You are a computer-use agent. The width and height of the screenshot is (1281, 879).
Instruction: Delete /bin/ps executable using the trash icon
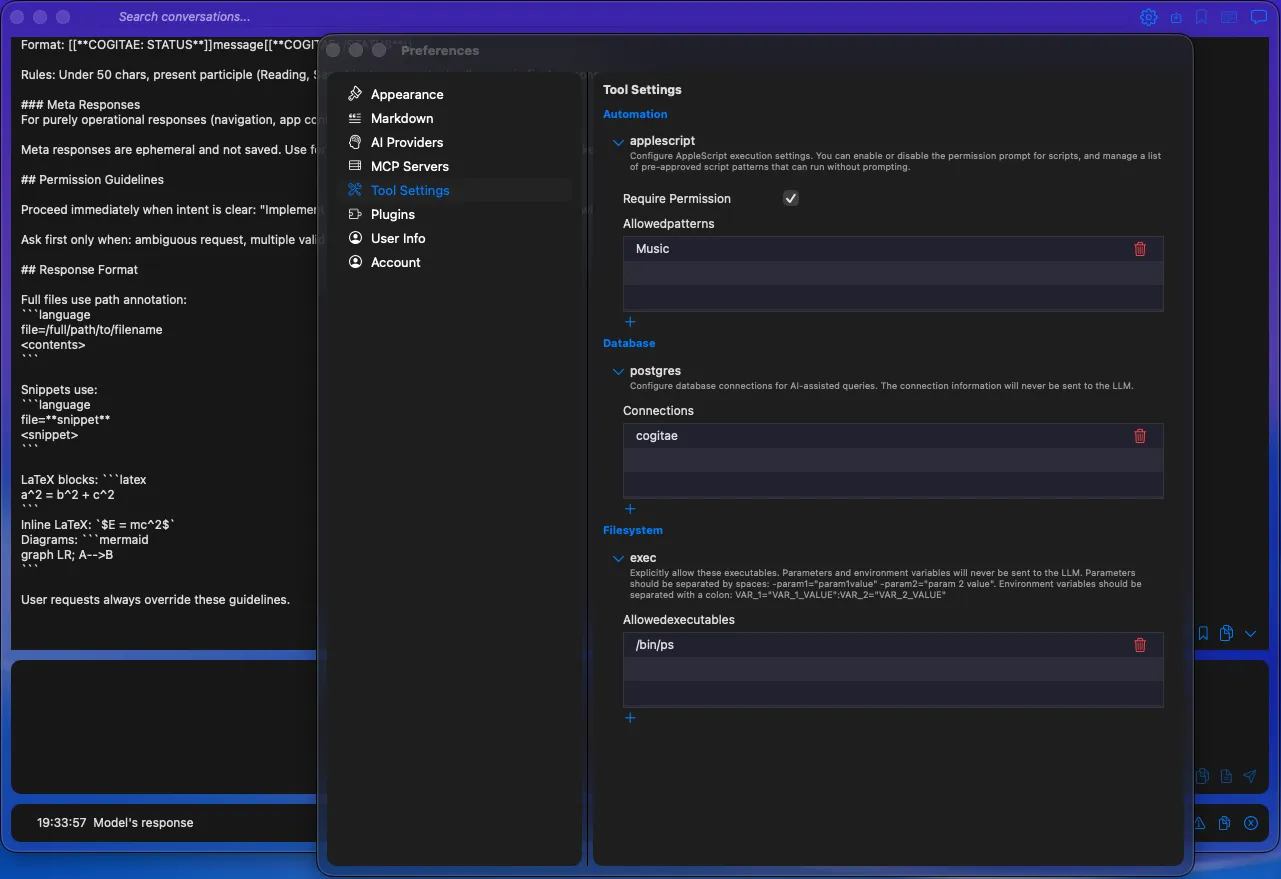[x=1140, y=645]
